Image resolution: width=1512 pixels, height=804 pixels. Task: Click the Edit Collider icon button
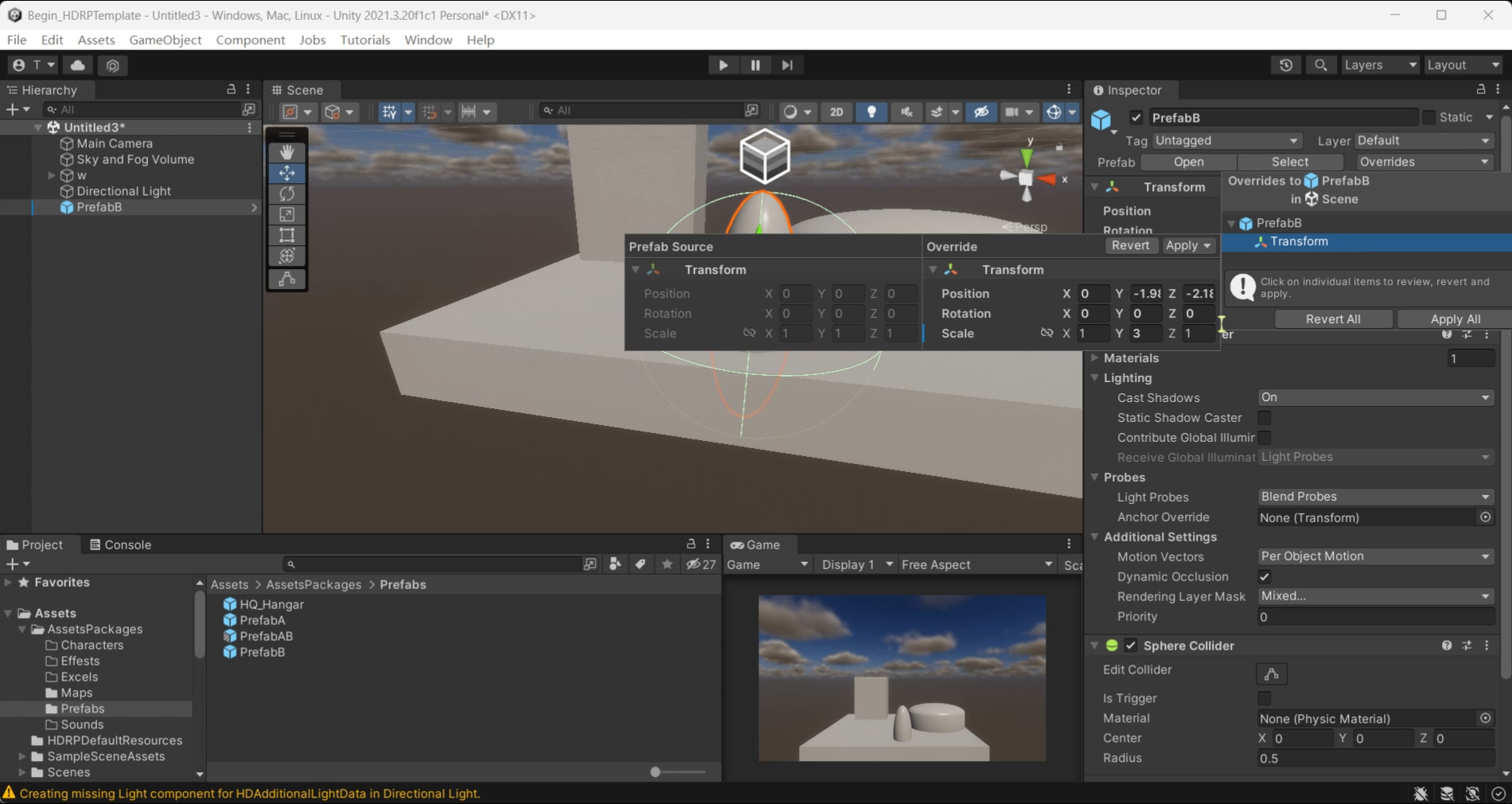[1272, 674]
